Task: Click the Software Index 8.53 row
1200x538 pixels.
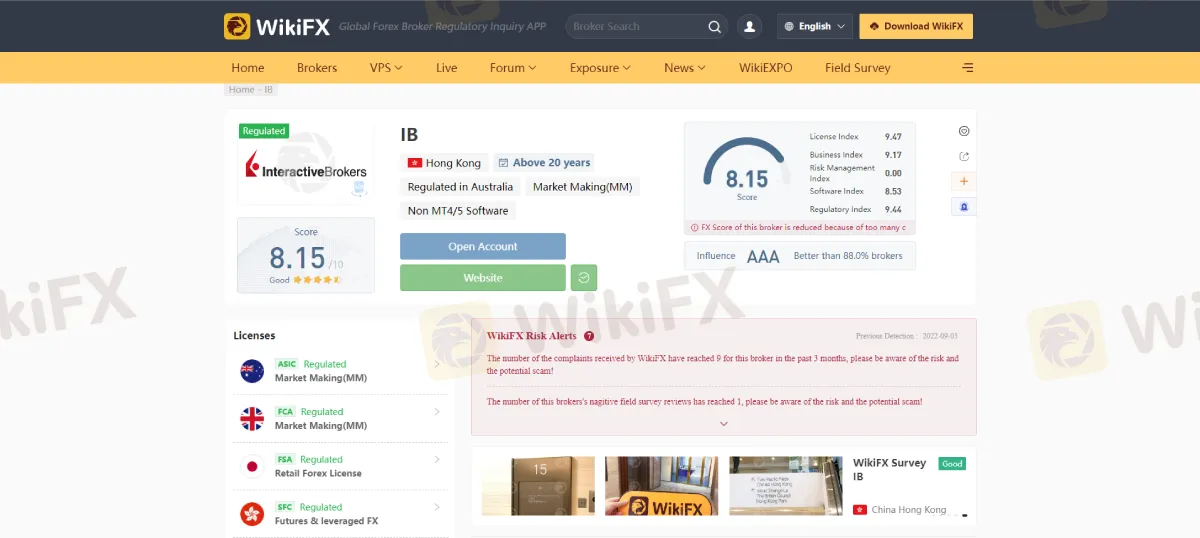Action: (856, 191)
